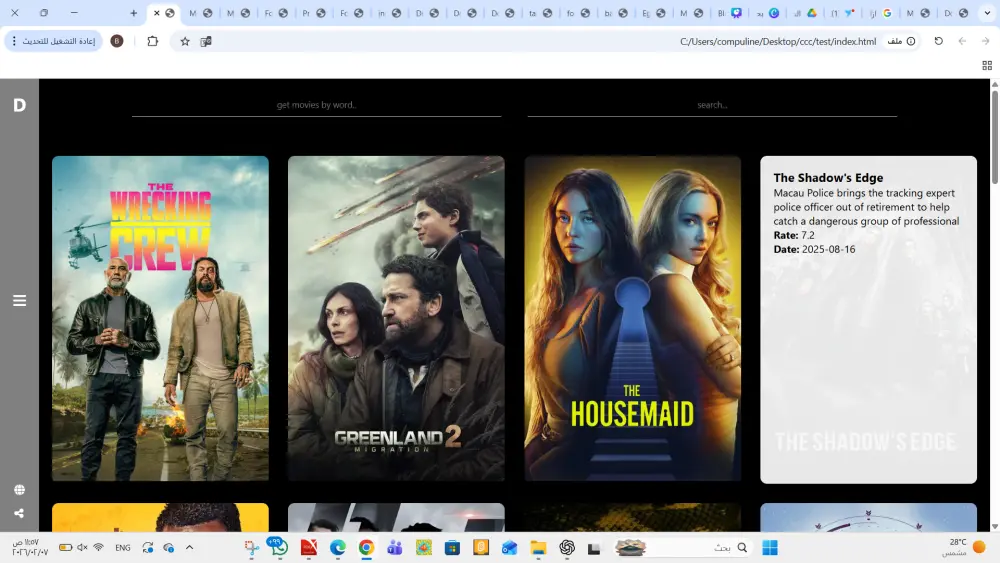Click the 'Rate: 7.2' text
1000x563 pixels.
(x=794, y=235)
